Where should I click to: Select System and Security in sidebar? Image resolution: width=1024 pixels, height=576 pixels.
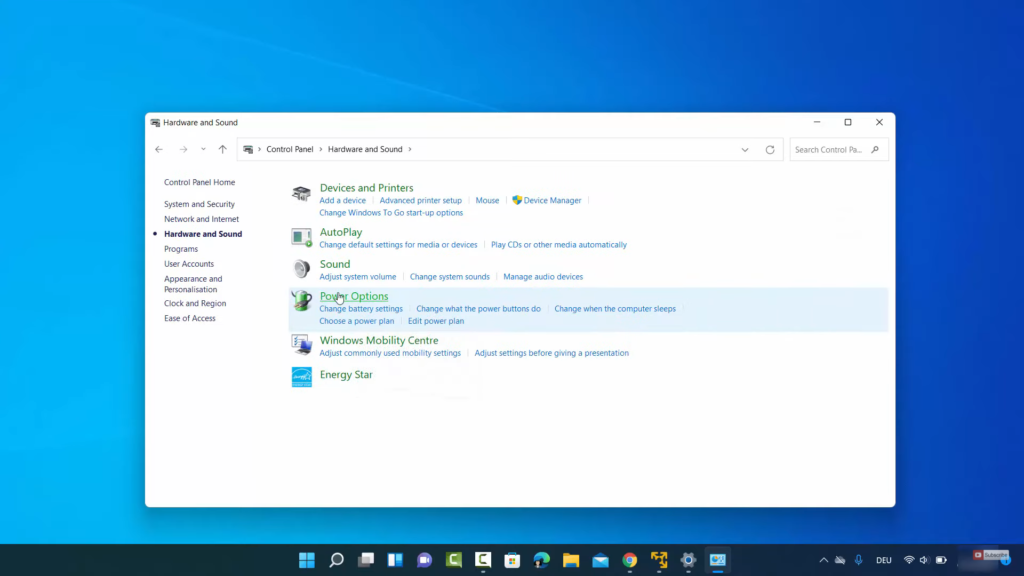pos(199,204)
